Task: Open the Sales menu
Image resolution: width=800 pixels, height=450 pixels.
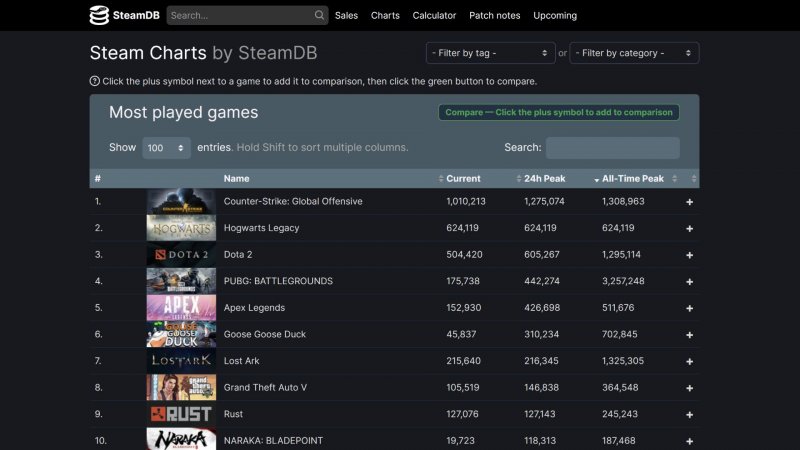Action: (x=346, y=15)
